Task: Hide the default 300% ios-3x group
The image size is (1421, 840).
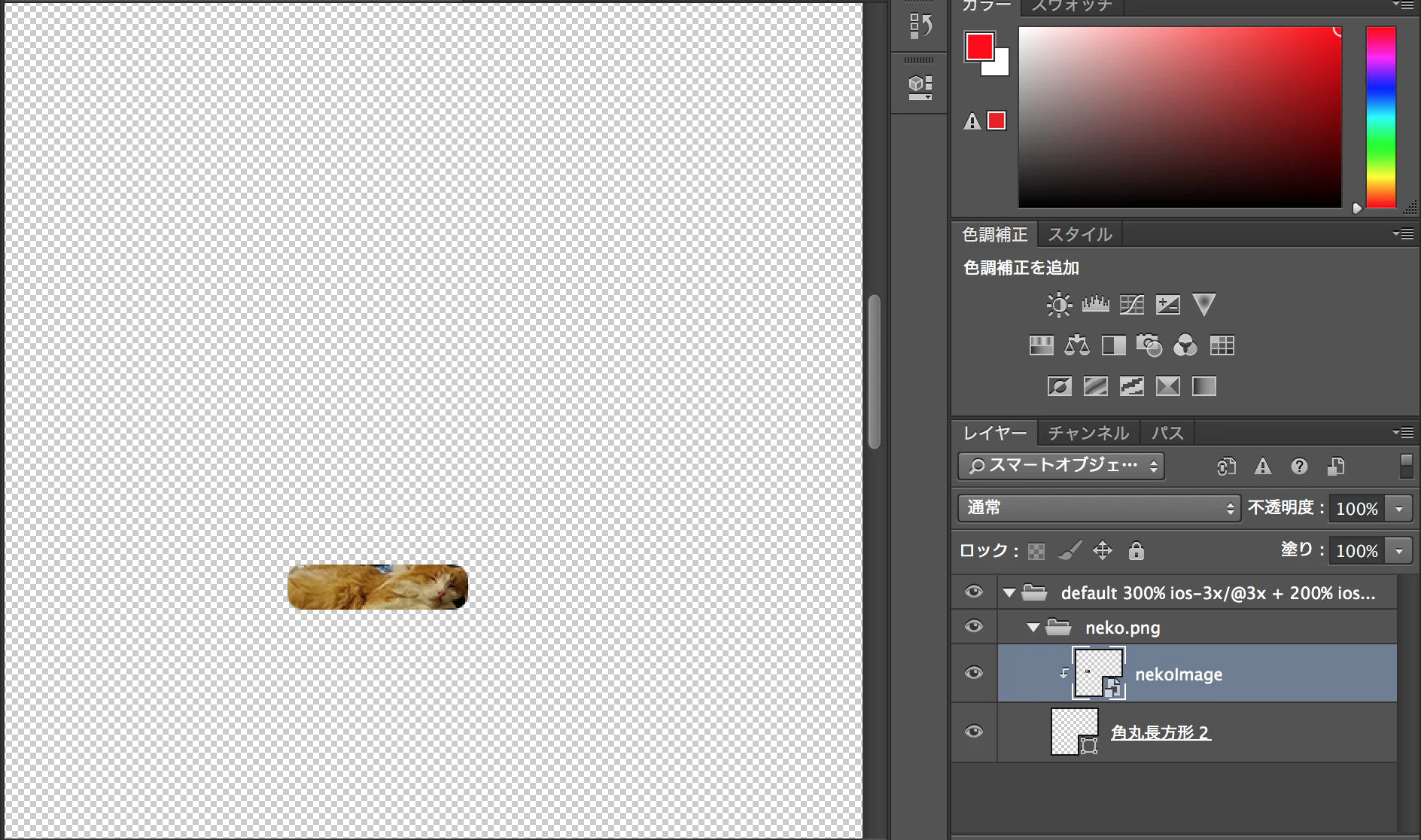Action: pyautogui.click(x=974, y=592)
